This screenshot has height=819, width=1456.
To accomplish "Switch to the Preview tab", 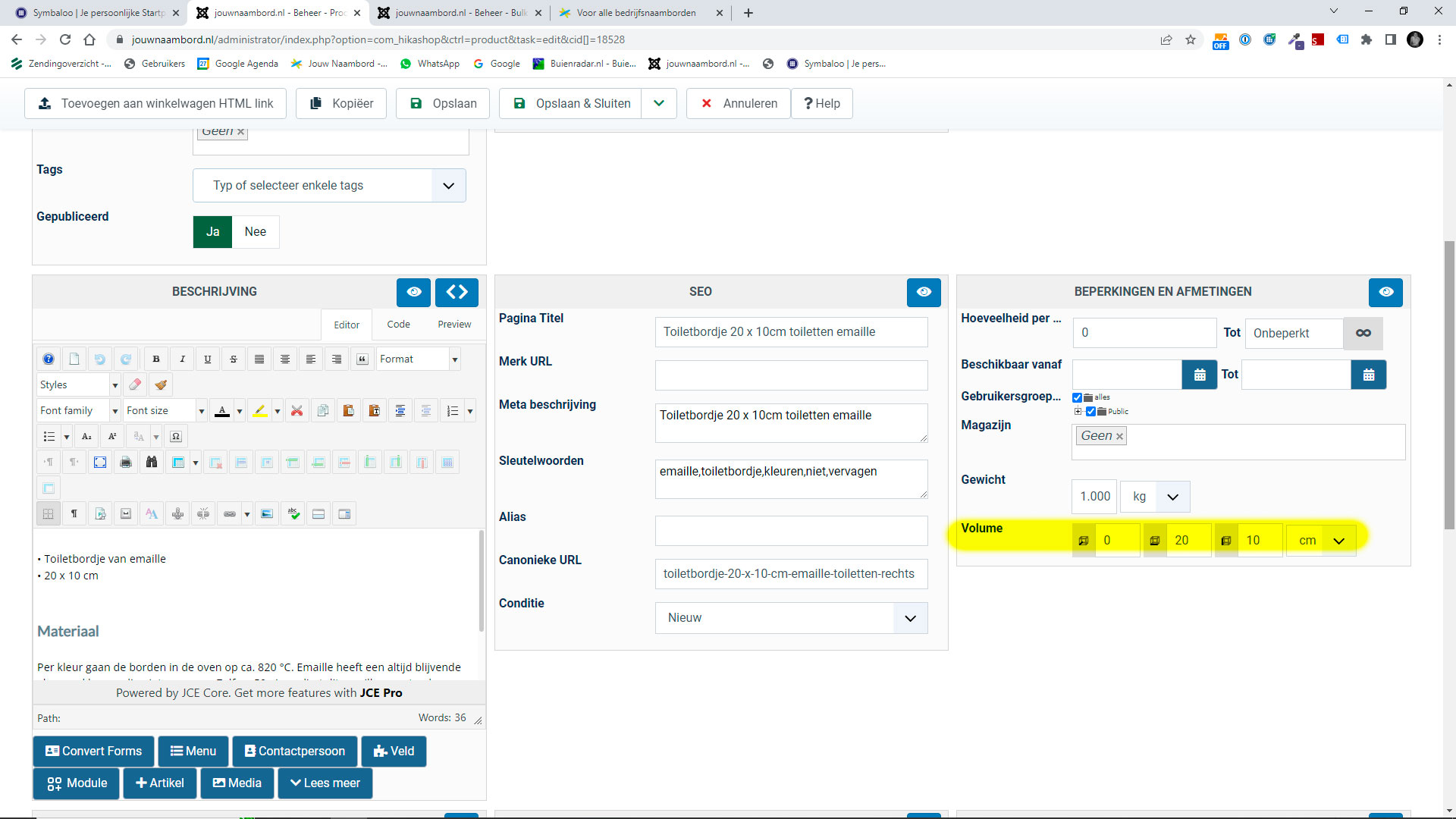I will pos(454,325).
